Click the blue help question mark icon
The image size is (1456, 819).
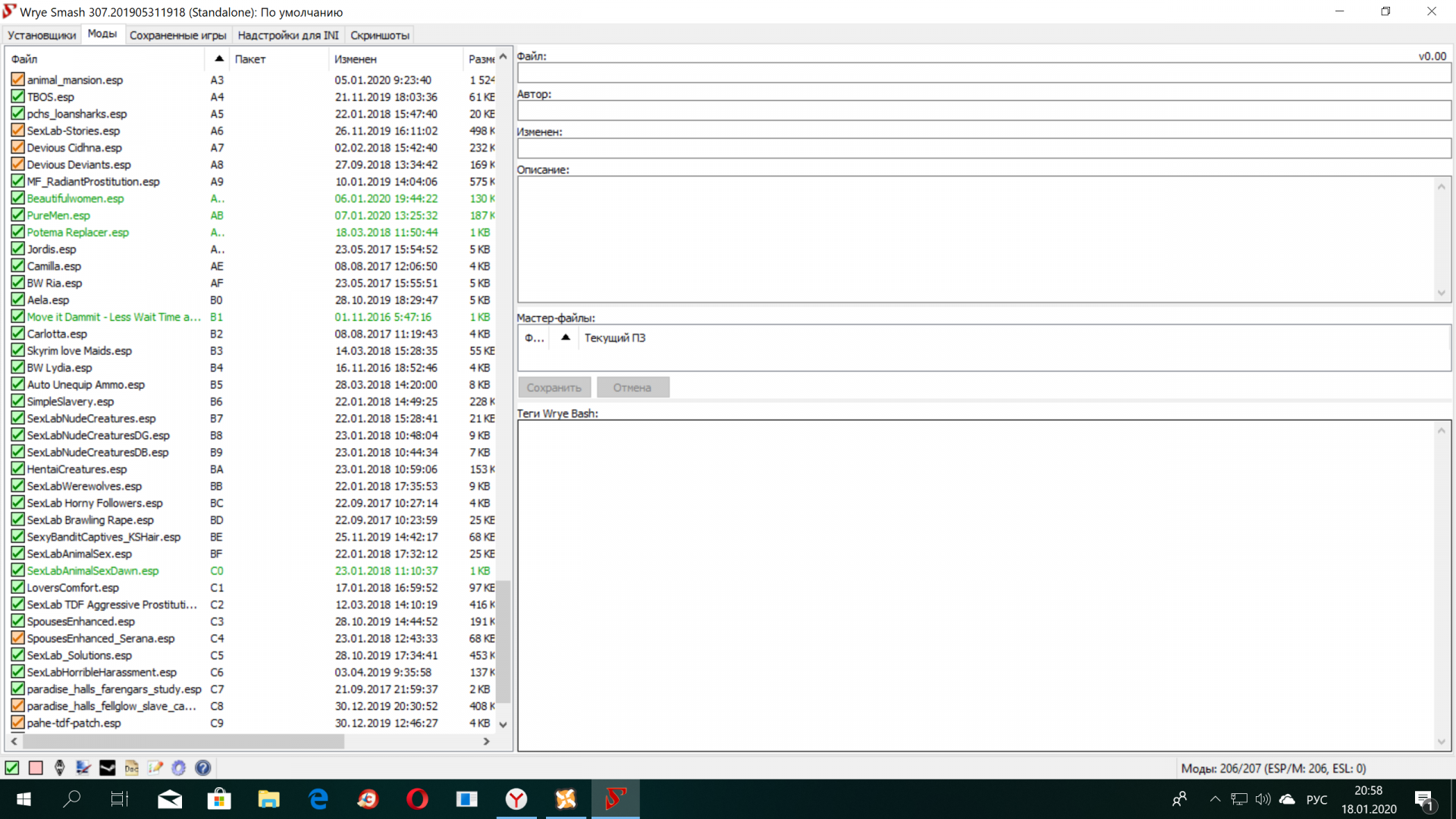tap(202, 767)
